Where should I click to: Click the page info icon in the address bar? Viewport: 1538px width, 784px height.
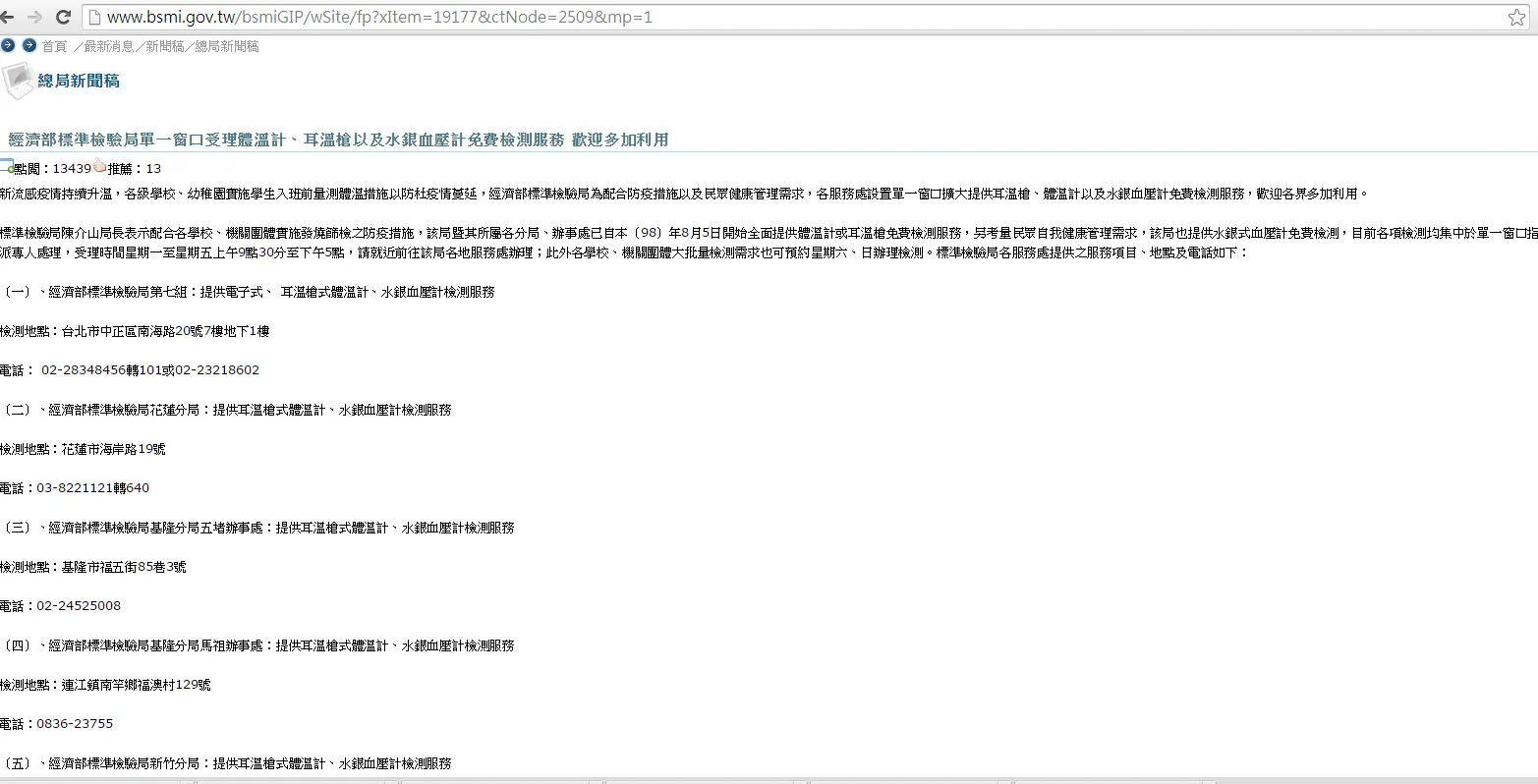point(93,17)
